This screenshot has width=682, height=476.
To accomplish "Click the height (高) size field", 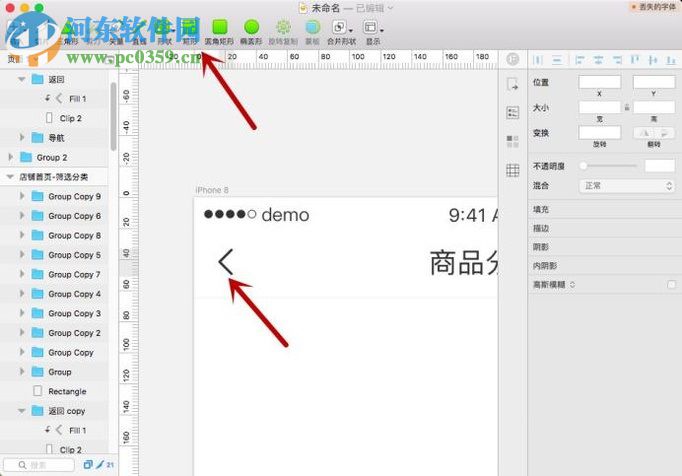I will coord(654,107).
